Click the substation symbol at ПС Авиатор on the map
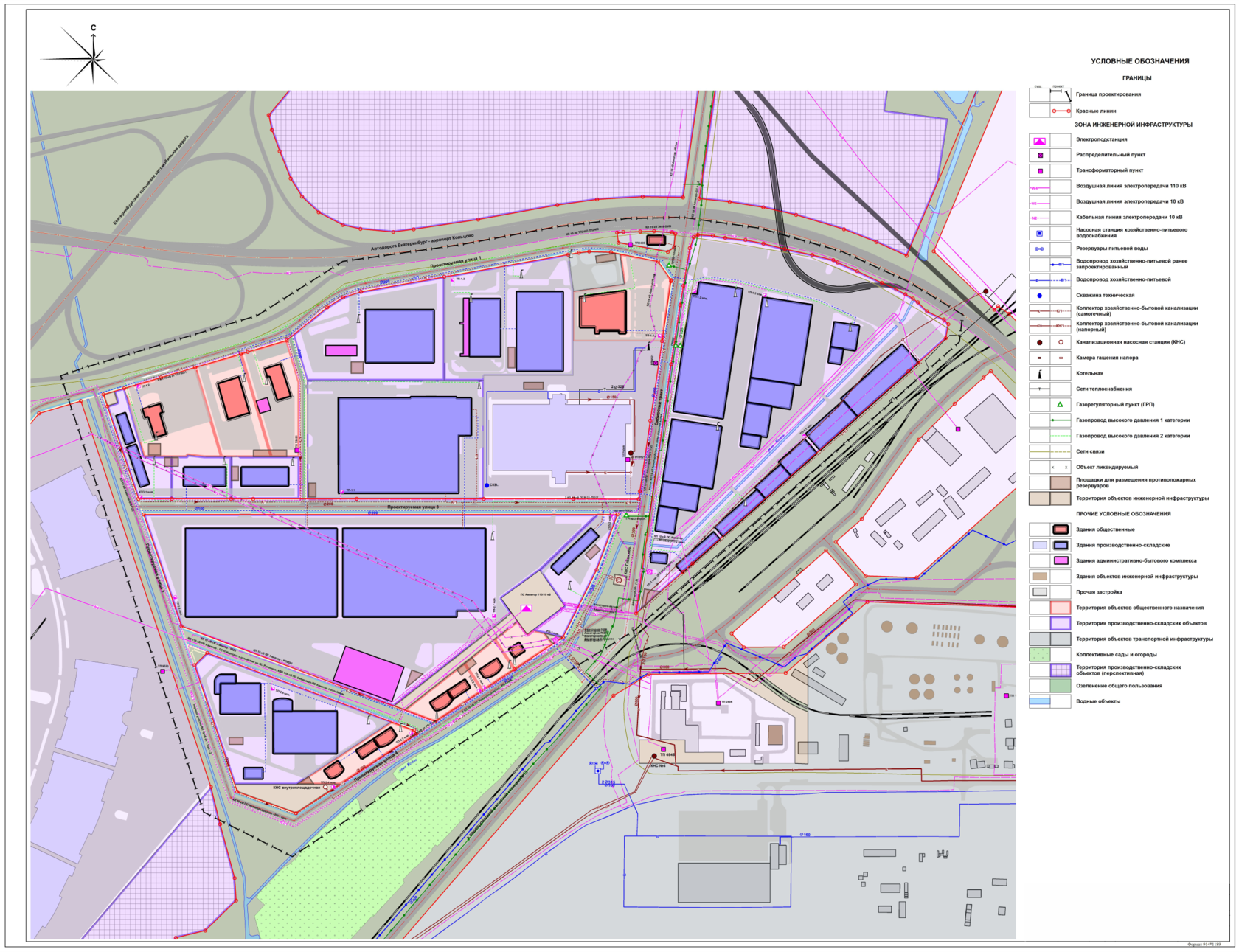This screenshot has height=952, width=1239. coord(526,608)
